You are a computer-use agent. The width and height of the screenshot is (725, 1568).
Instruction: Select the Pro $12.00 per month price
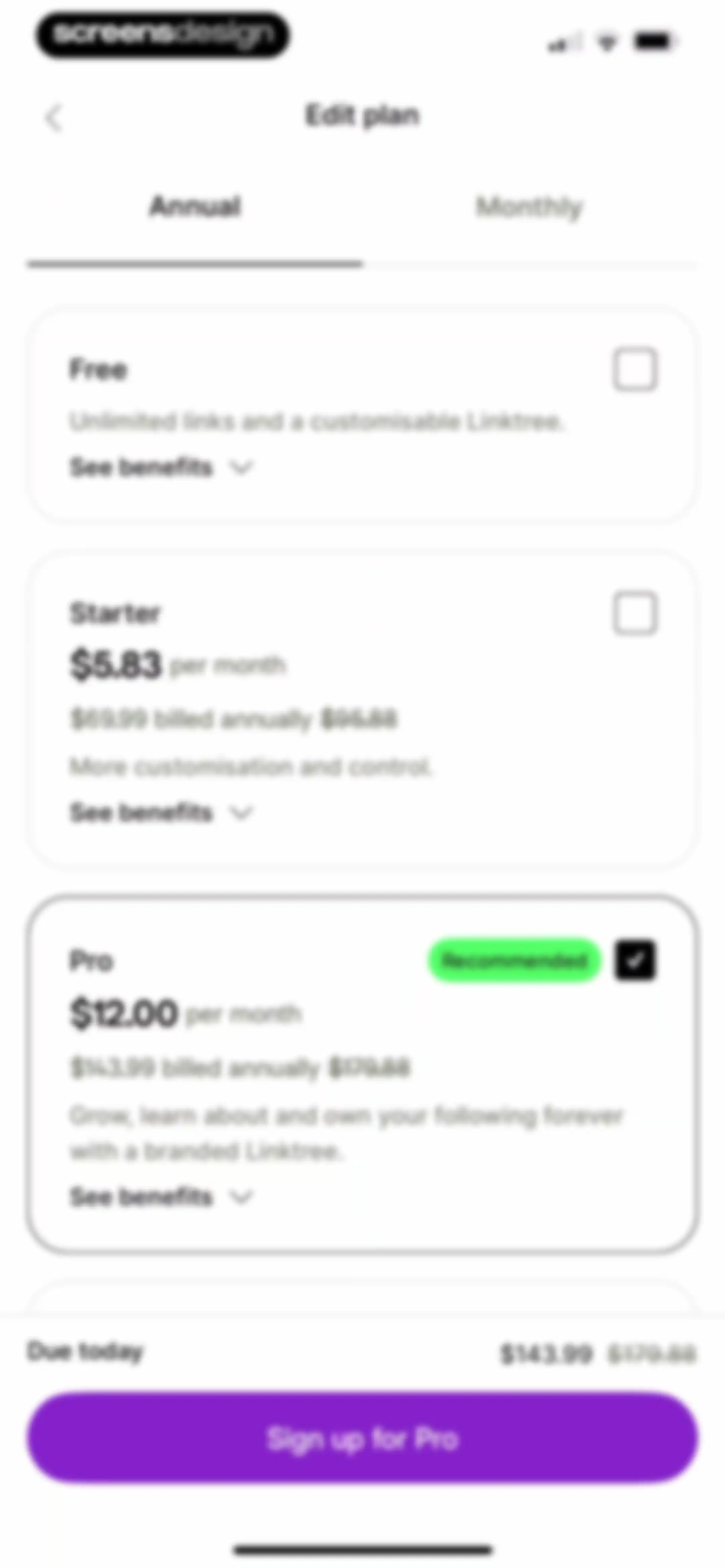coord(186,1013)
